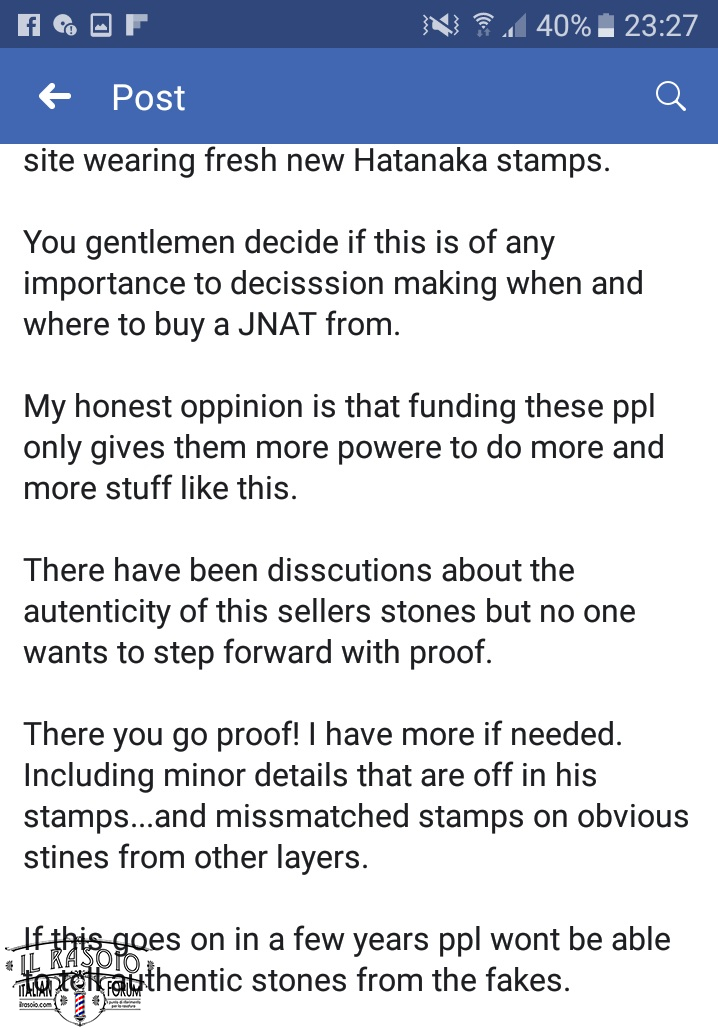Tap the "My honest oppinion" paragraph
Image resolution: width=718 pixels, height=1032 pixels.
coord(343,447)
